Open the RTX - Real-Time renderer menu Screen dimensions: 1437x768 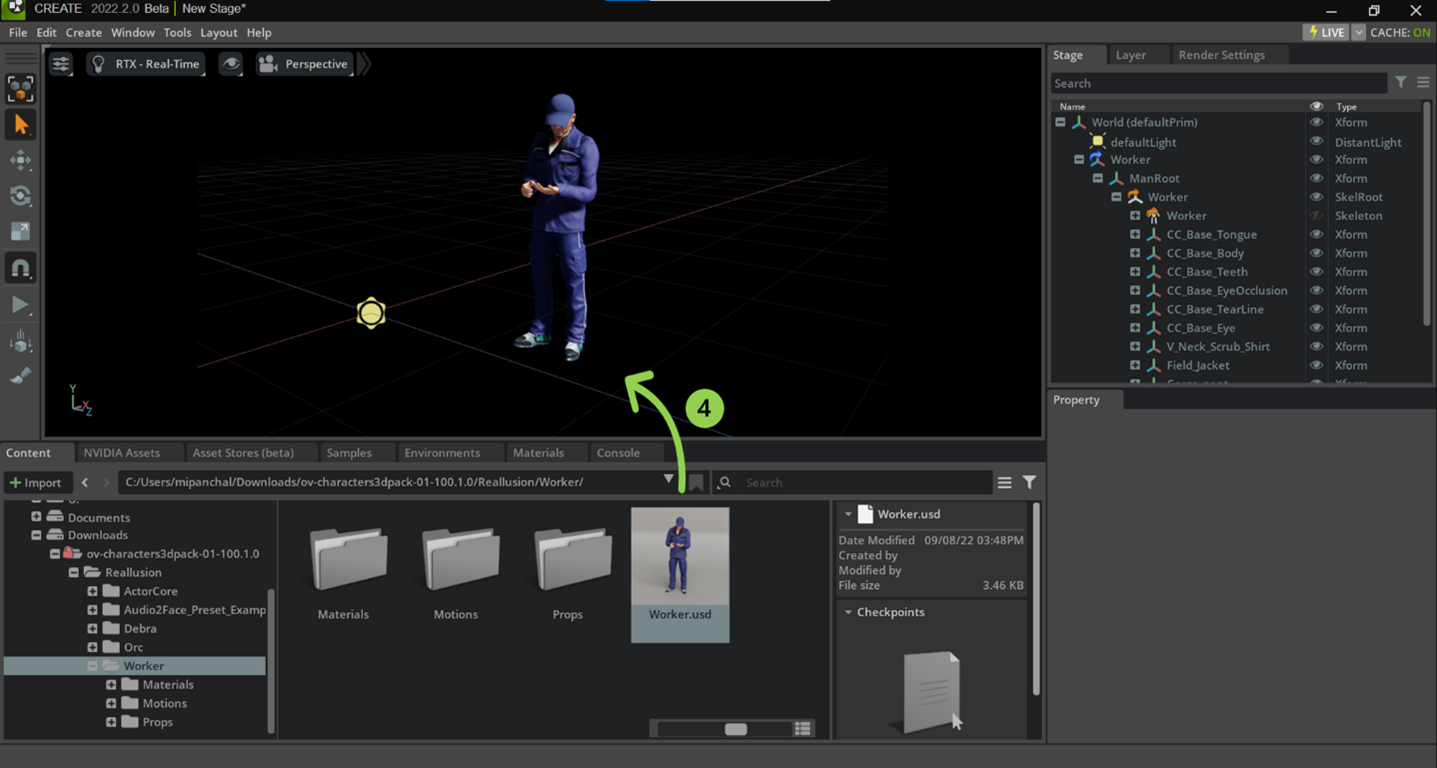pos(145,64)
